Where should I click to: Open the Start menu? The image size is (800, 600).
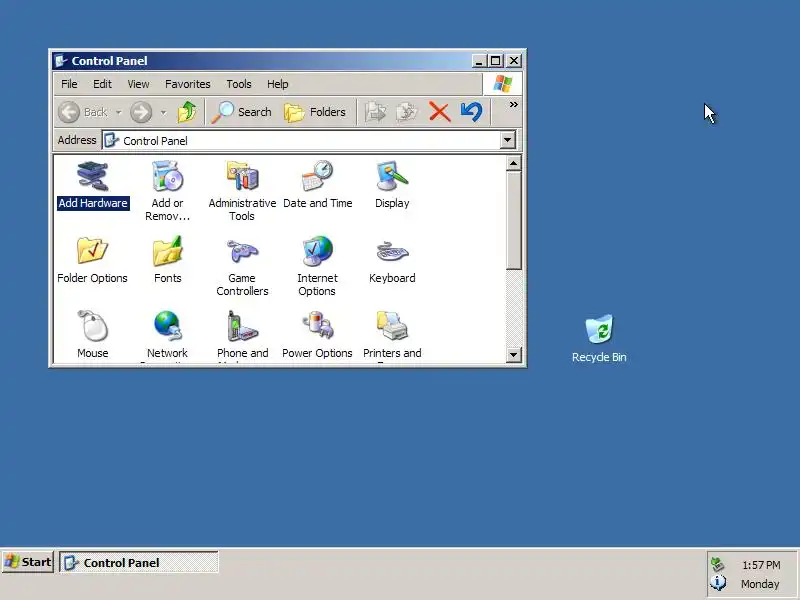28,562
